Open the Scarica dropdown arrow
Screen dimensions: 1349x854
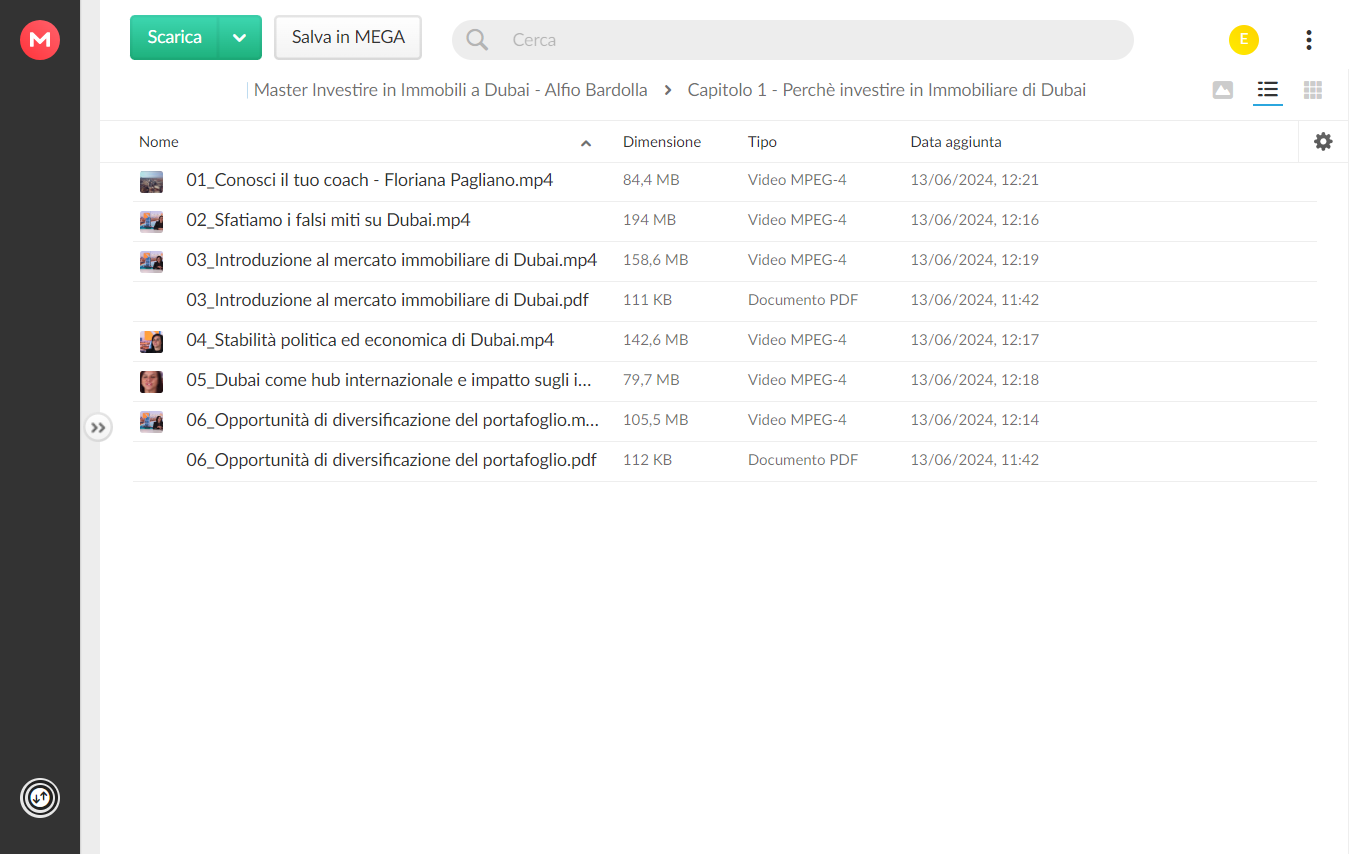coord(240,38)
